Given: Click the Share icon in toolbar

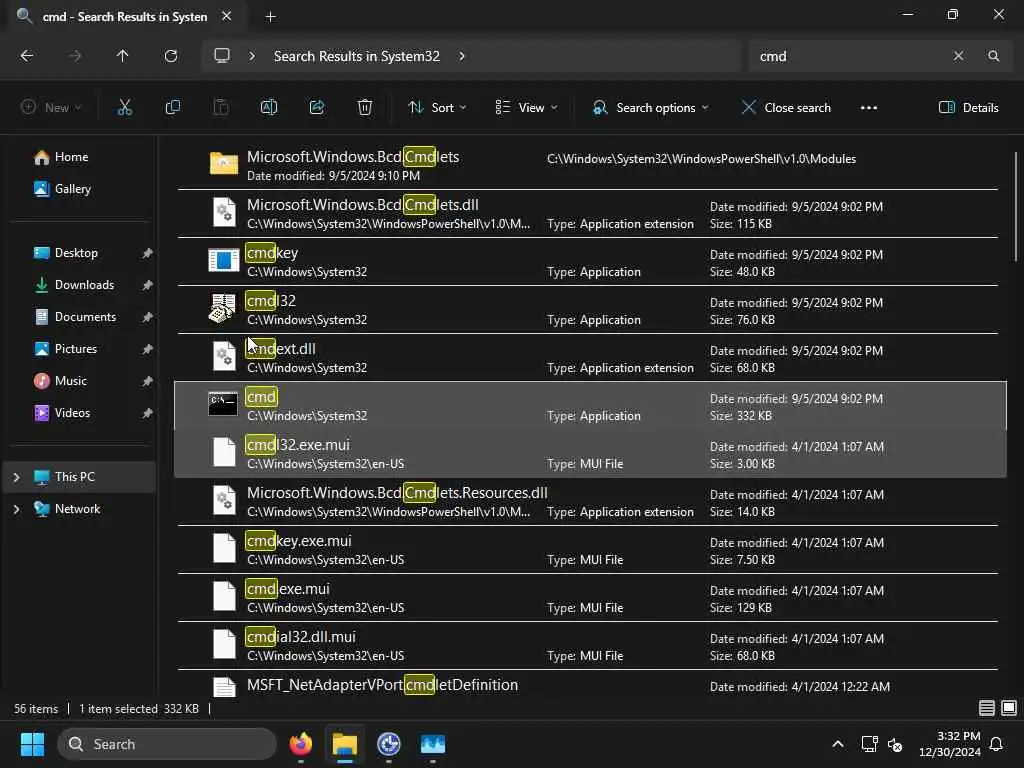Looking at the screenshot, I should coord(317,108).
